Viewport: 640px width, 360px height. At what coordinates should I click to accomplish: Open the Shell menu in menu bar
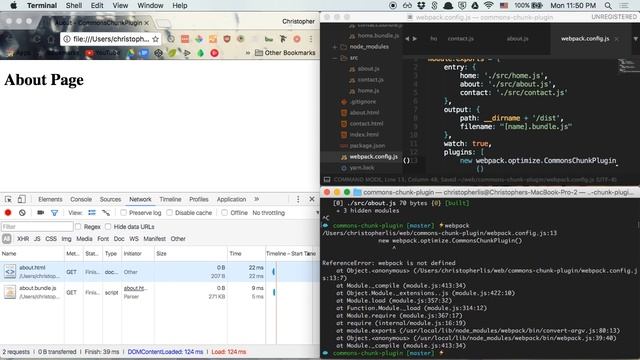(74, 5)
